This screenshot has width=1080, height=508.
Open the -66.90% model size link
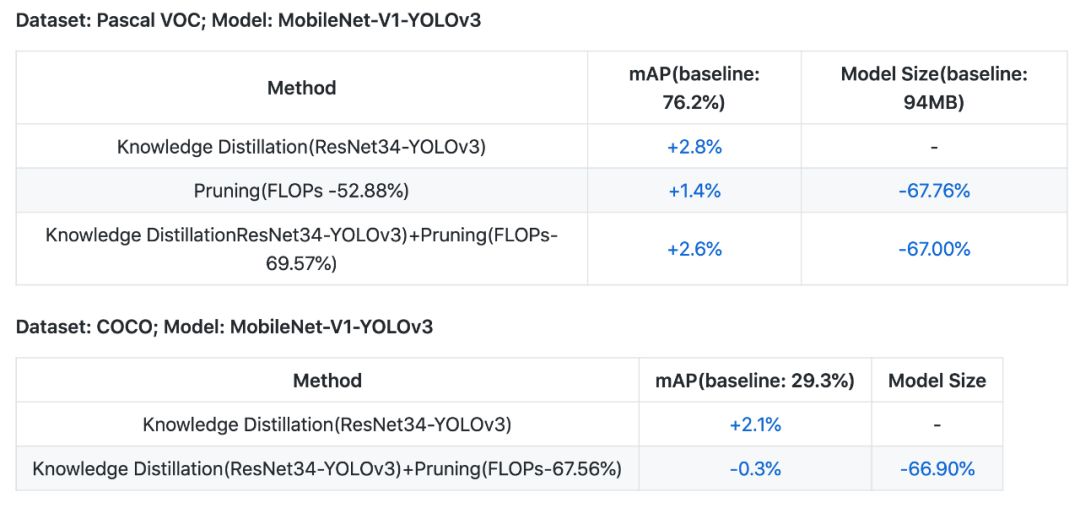coord(937,469)
